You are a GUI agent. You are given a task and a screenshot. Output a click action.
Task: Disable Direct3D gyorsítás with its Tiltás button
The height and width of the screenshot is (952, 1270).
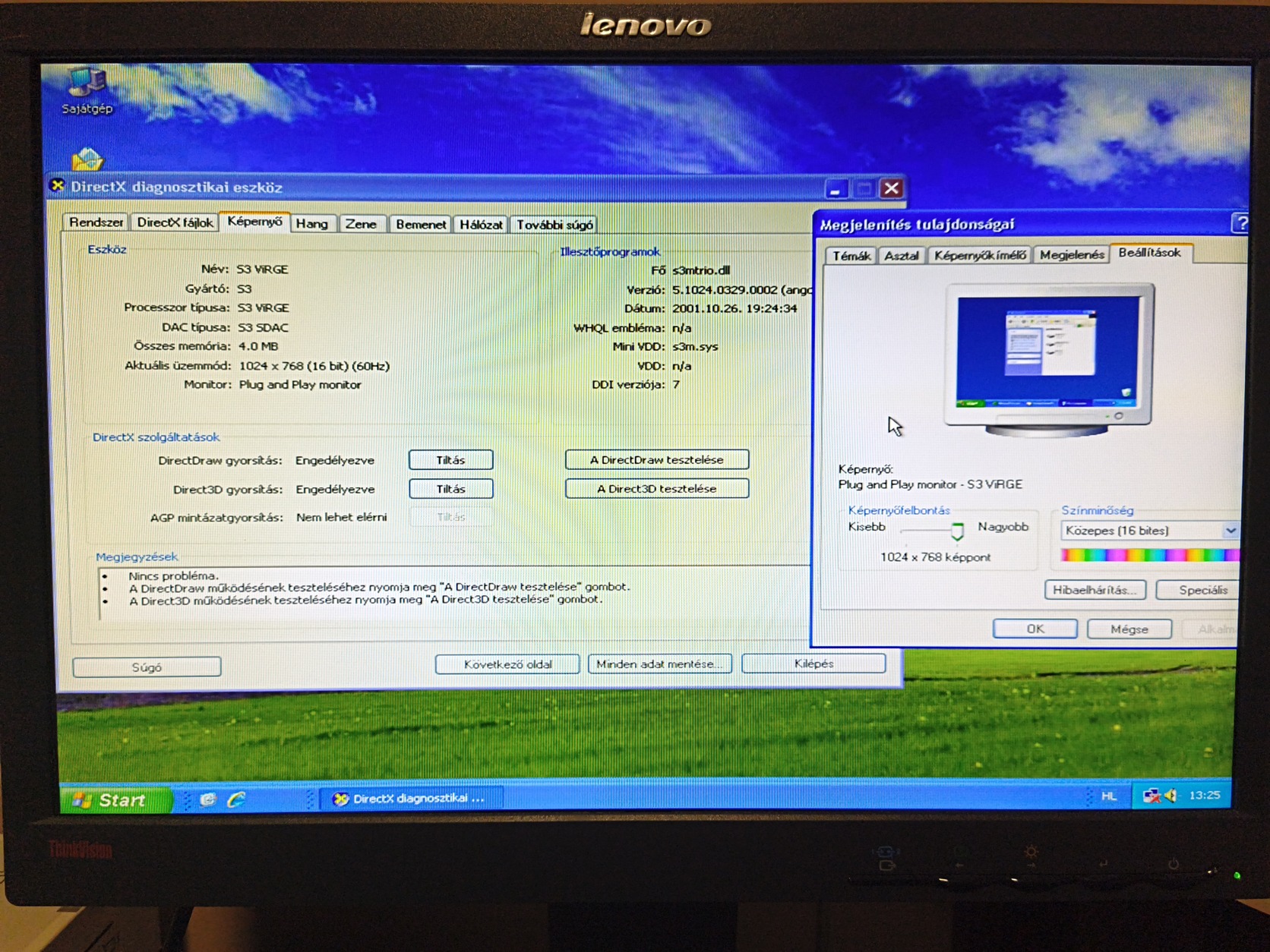450,489
